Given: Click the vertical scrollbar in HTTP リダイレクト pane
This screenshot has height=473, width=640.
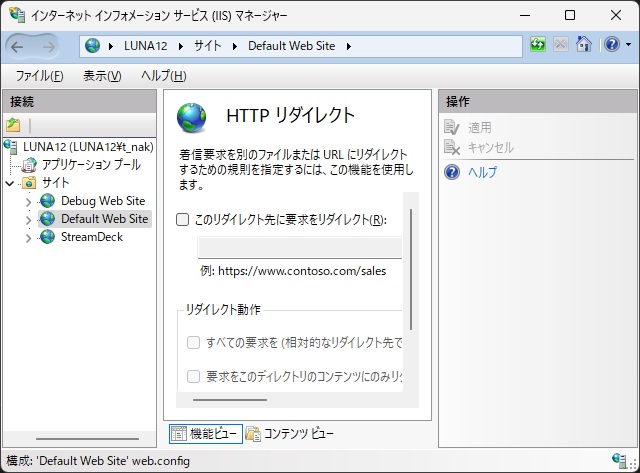Looking at the screenshot, I should (411, 269).
